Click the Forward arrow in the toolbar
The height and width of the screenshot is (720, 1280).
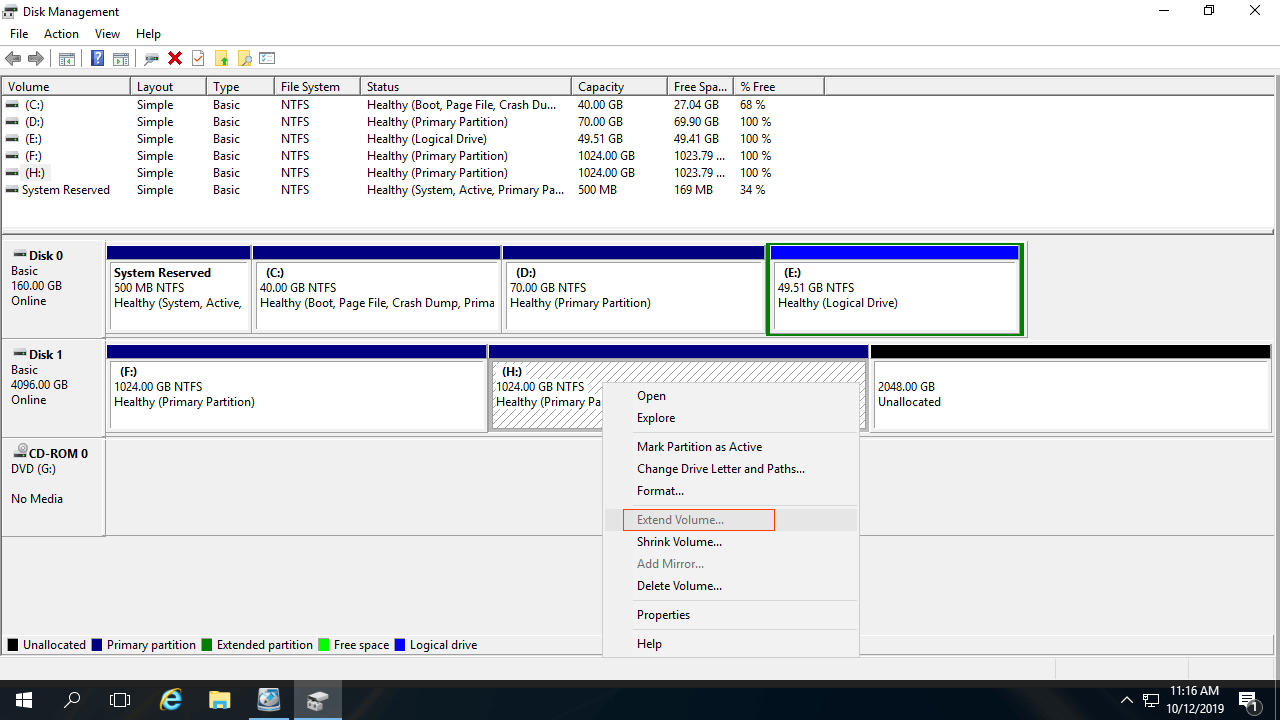(36, 59)
